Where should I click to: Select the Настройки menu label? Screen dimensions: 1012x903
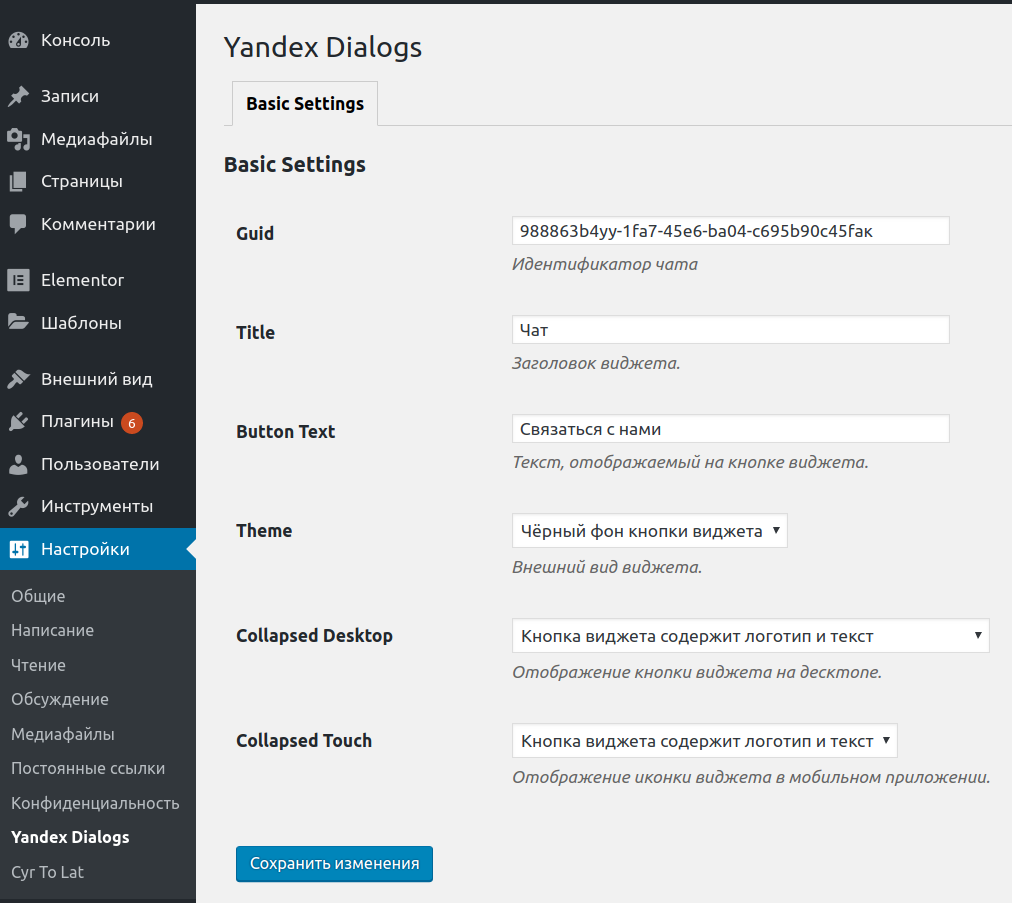(x=85, y=549)
